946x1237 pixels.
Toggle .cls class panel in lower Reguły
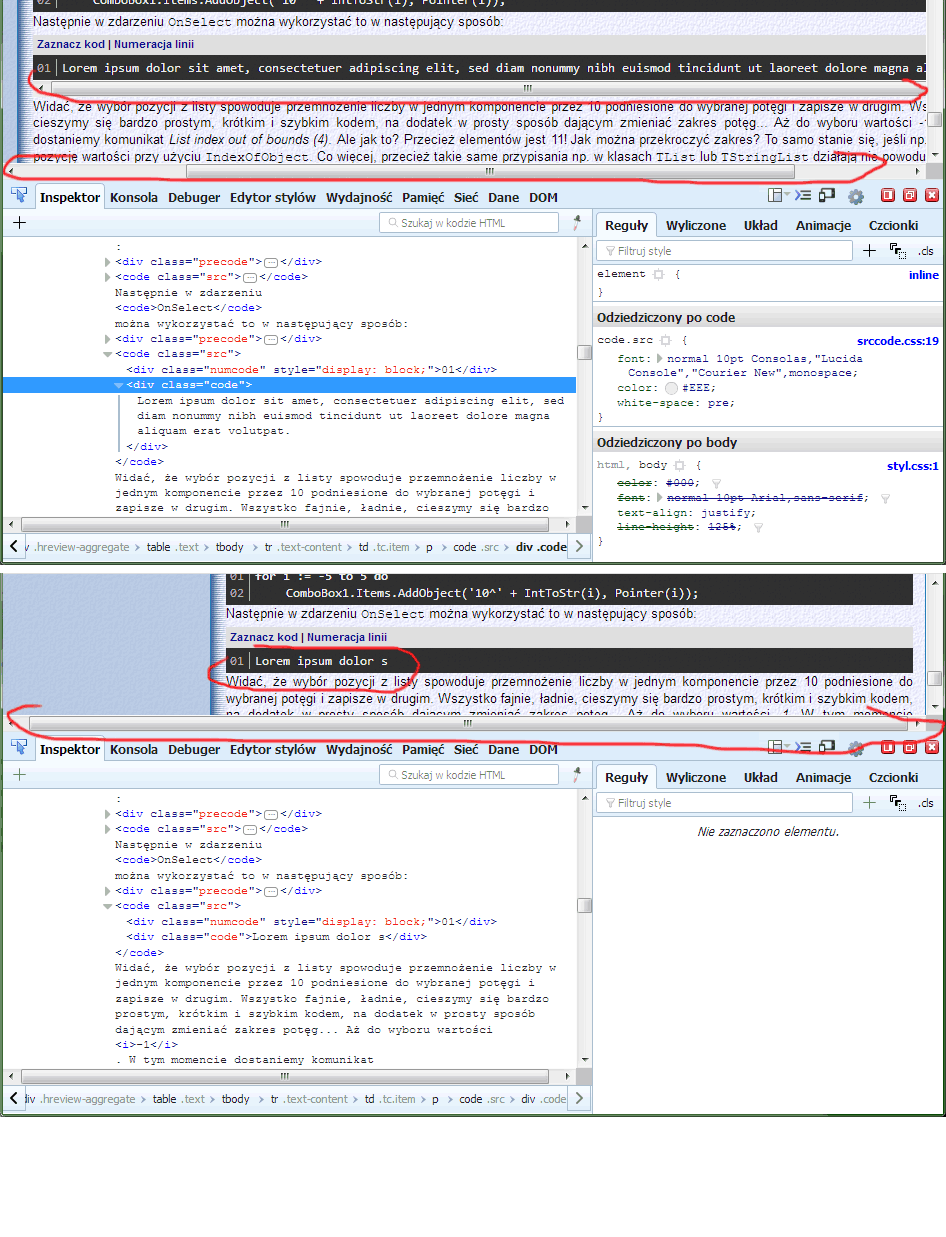pyautogui.click(x=925, y=803)
